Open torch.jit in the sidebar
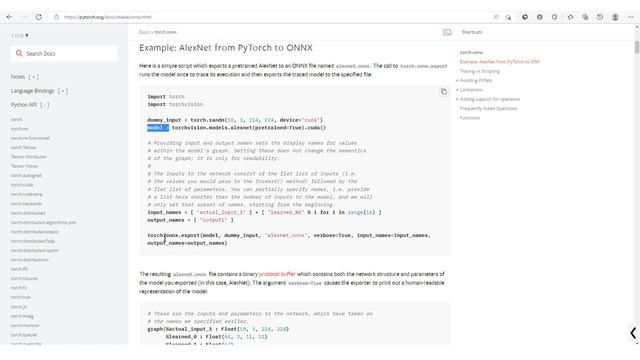 [x=19, y=307]
